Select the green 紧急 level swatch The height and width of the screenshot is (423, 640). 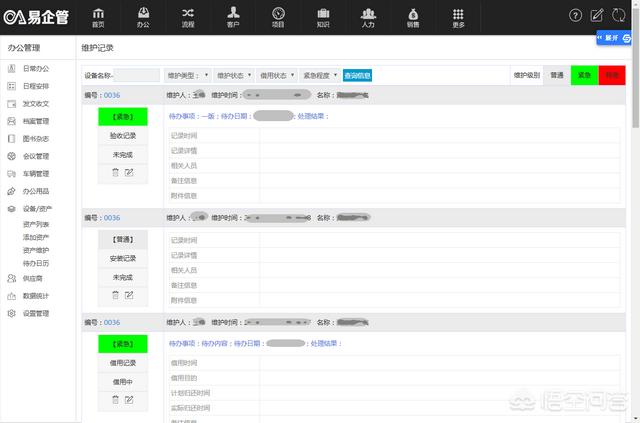pos(584,75)
